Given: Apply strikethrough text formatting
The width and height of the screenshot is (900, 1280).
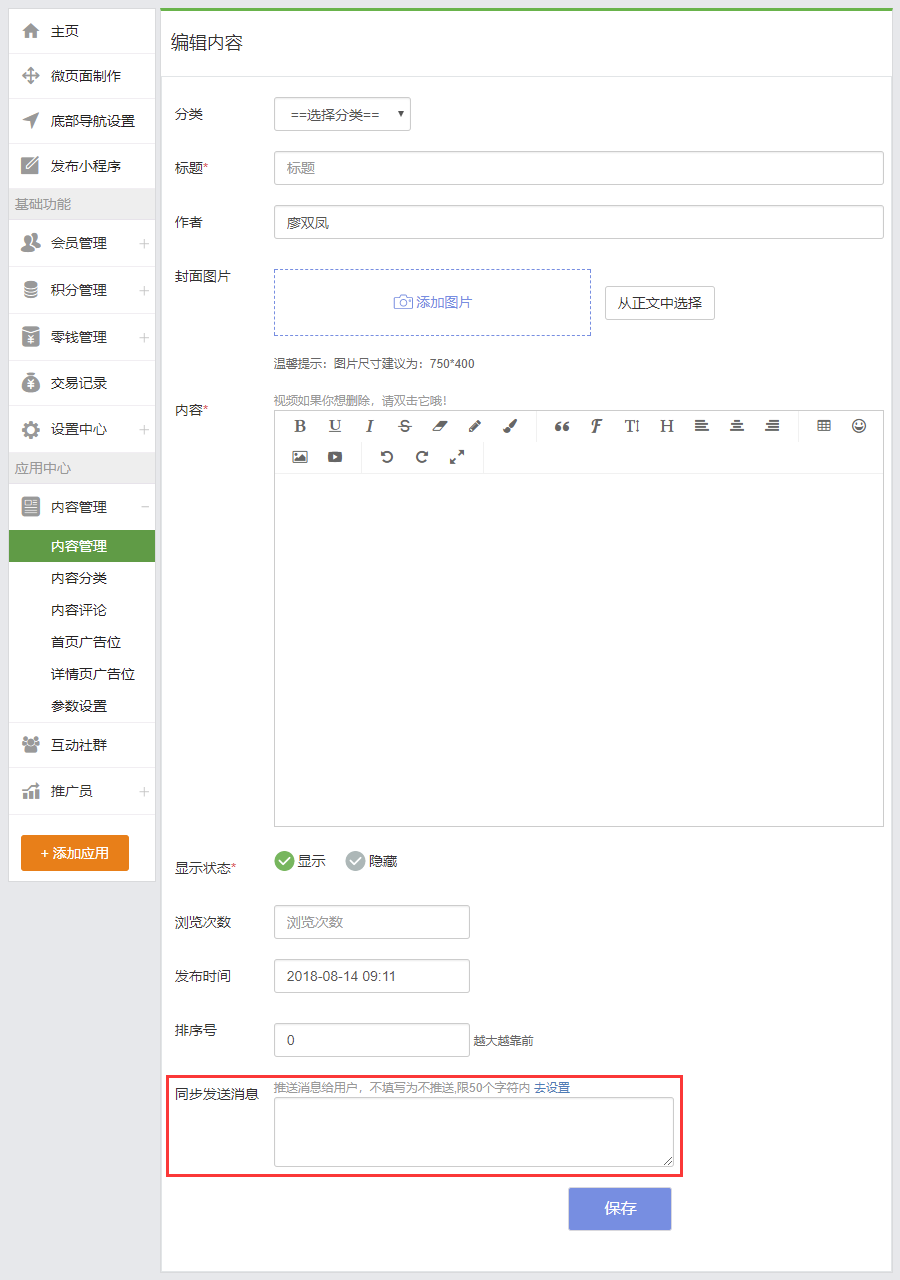Looking at the screenshot, I should click(404, 426).
